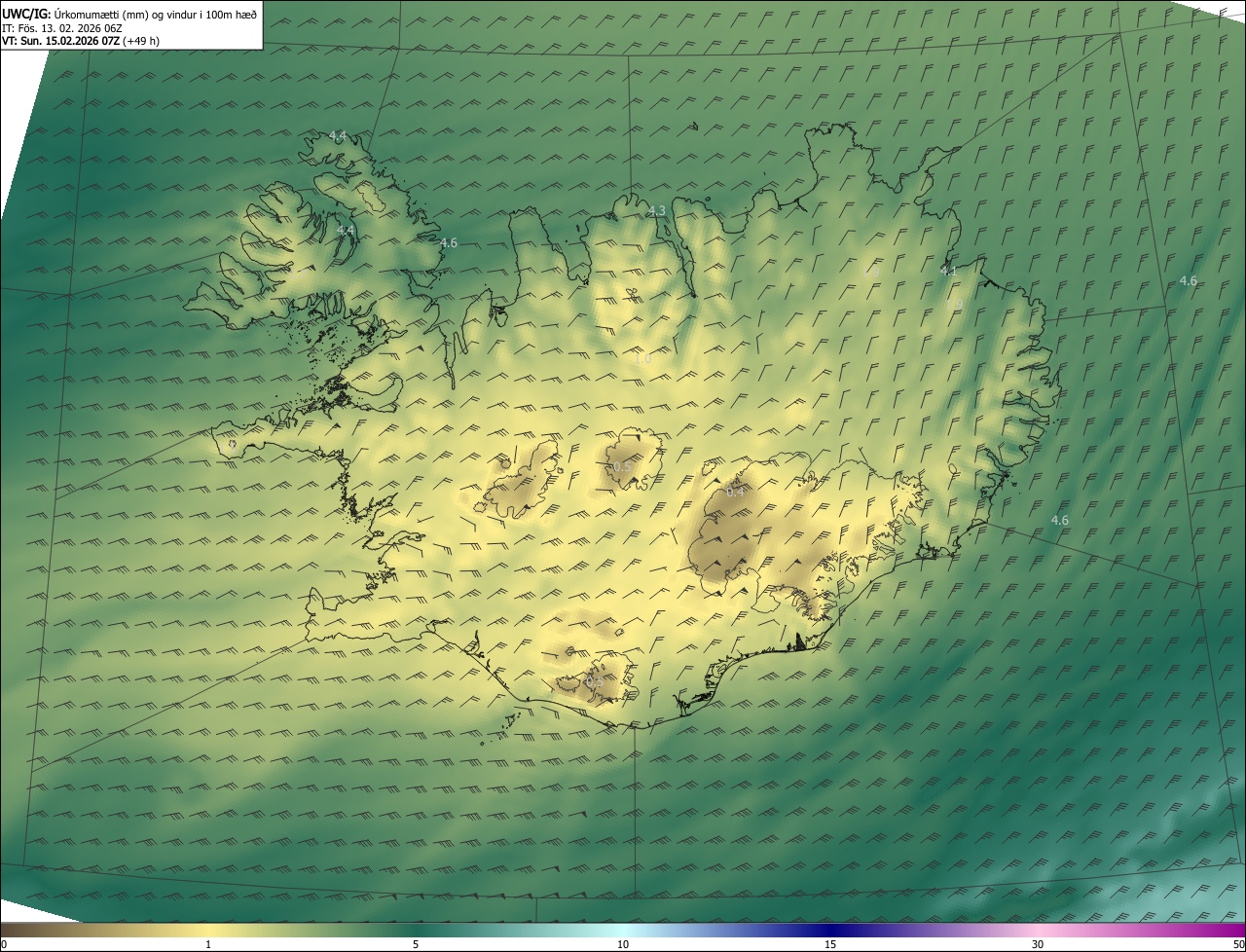
Task: Click the colorbar tick label "0"
Action: (x=4, y=944)
